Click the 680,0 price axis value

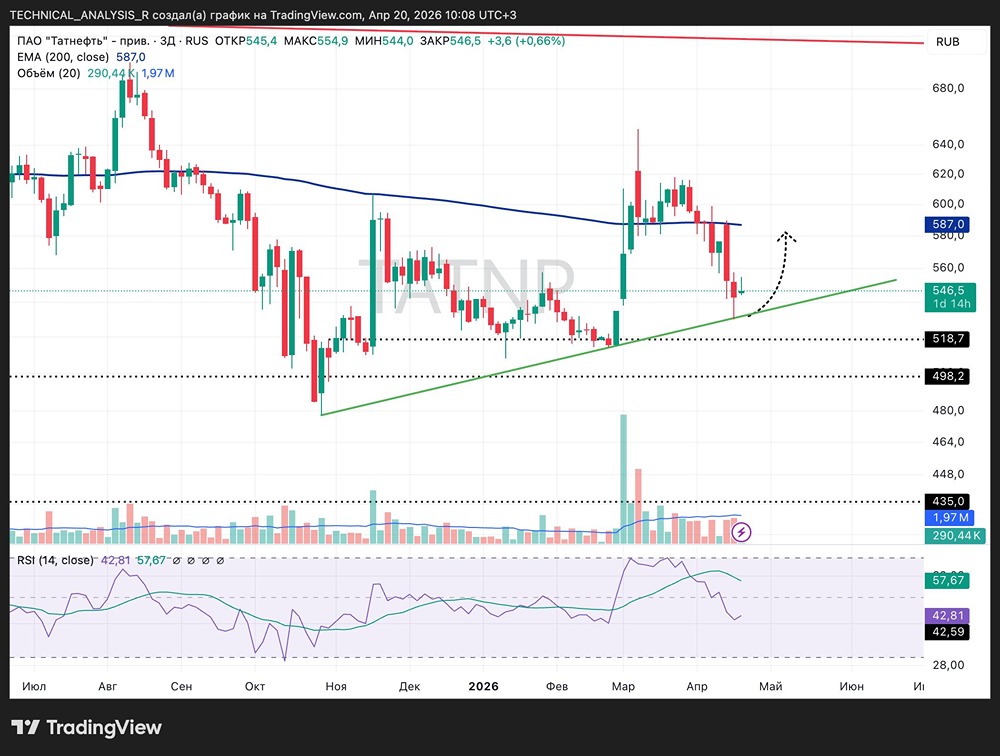[948, 88]
